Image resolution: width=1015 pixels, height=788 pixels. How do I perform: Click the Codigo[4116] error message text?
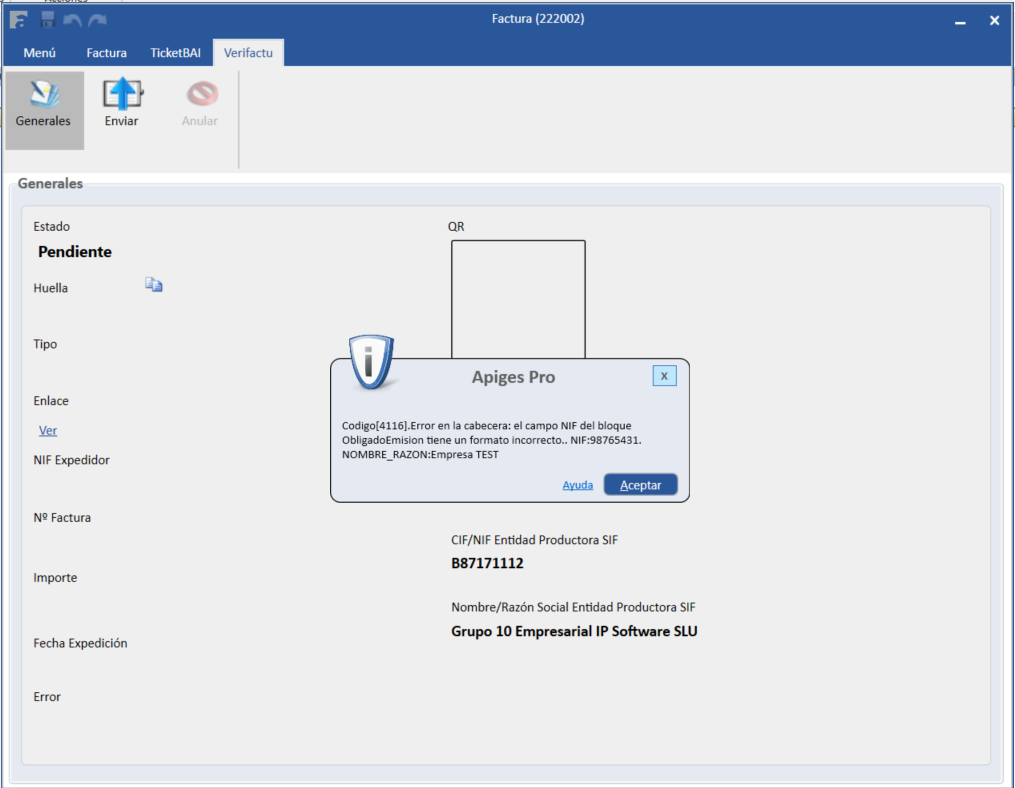492,440
